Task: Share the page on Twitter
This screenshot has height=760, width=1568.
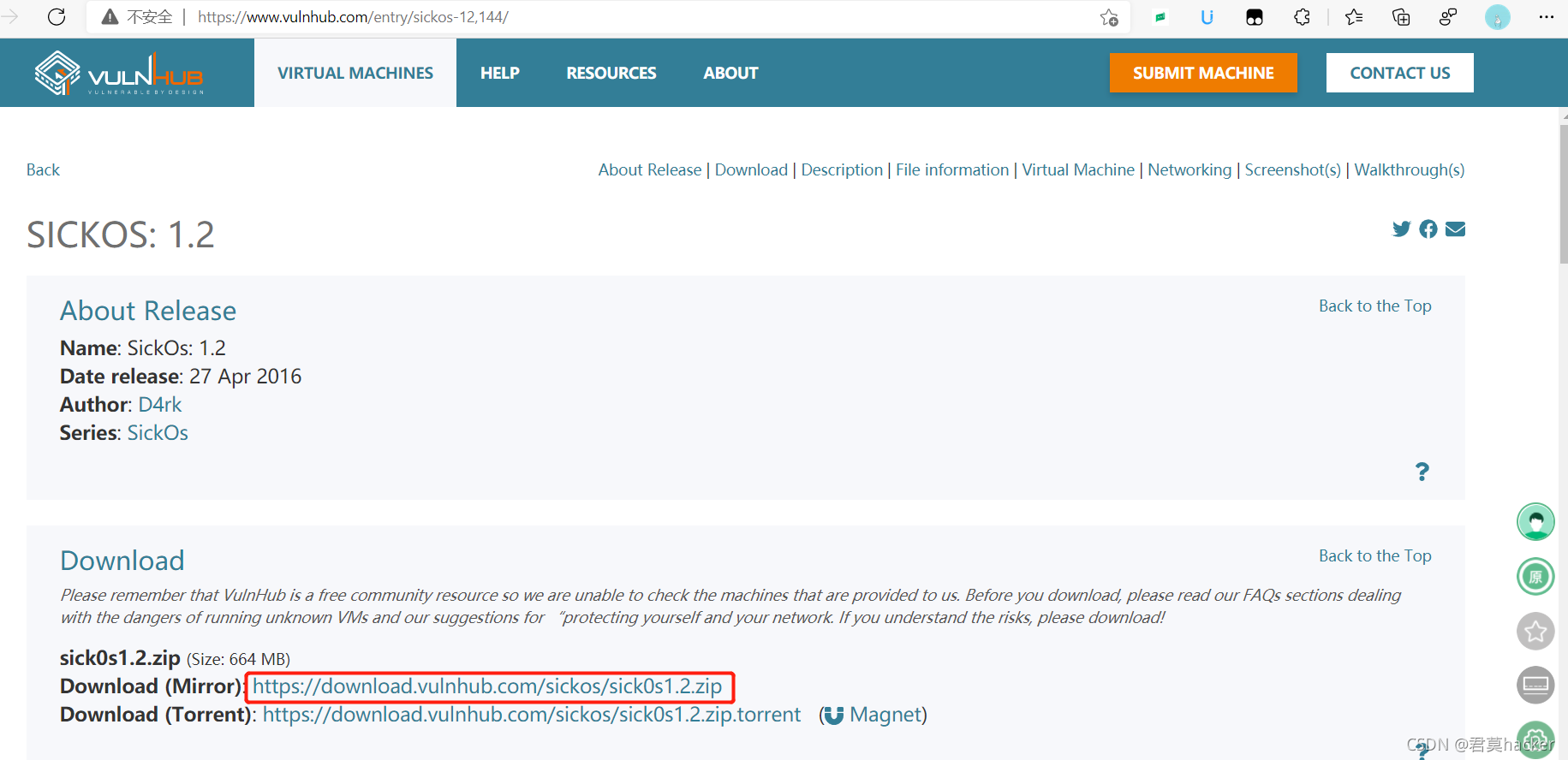Action: [x=1401, y=229]
